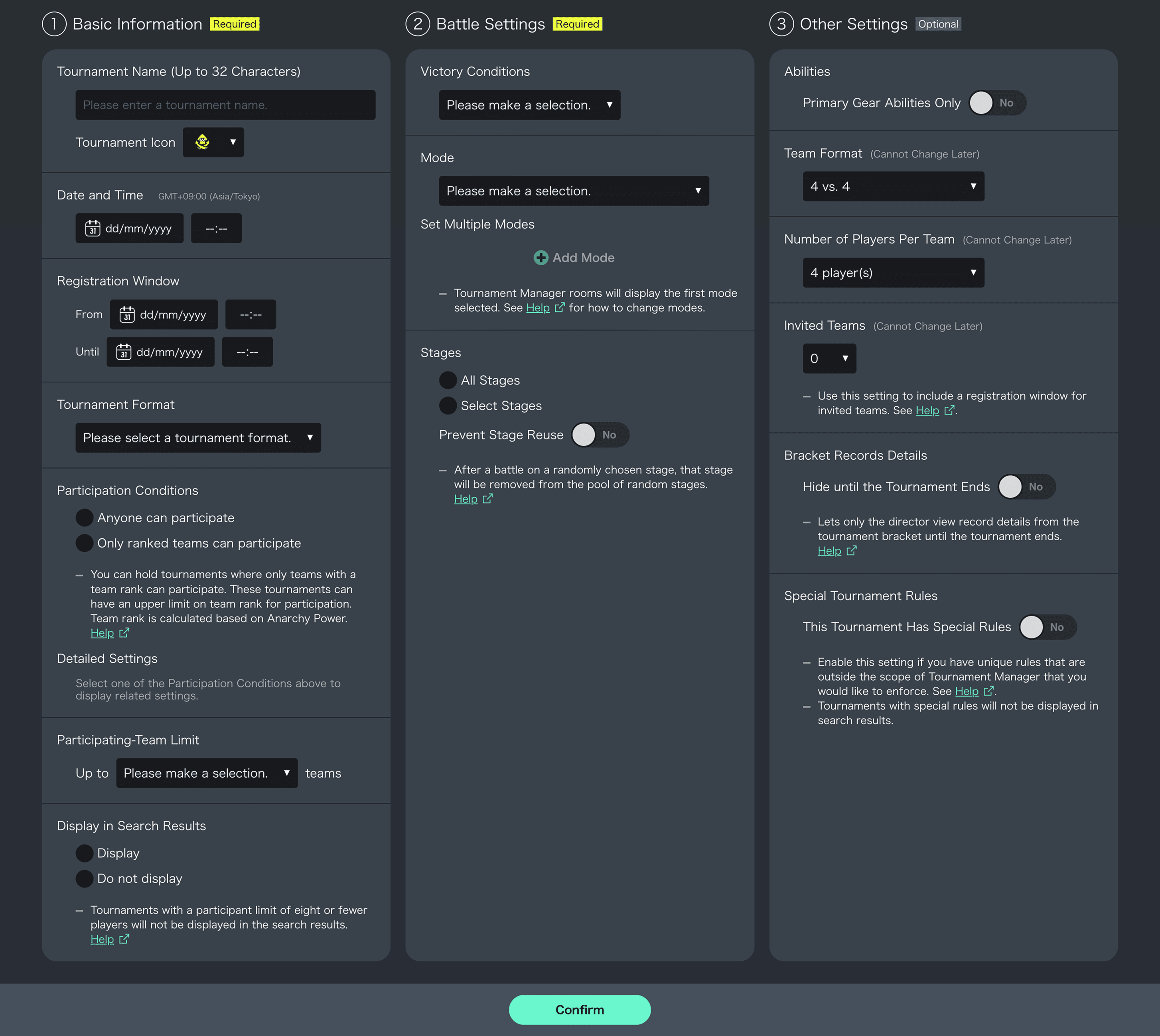
Task: Click the Set Multiple Modes label
Action: [x=477, y=225]
